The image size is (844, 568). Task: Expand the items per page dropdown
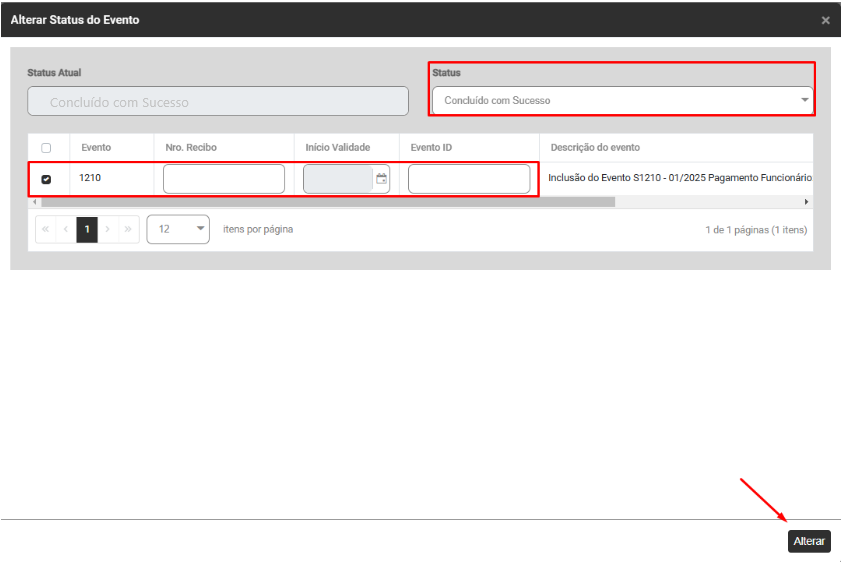point(178,229)
